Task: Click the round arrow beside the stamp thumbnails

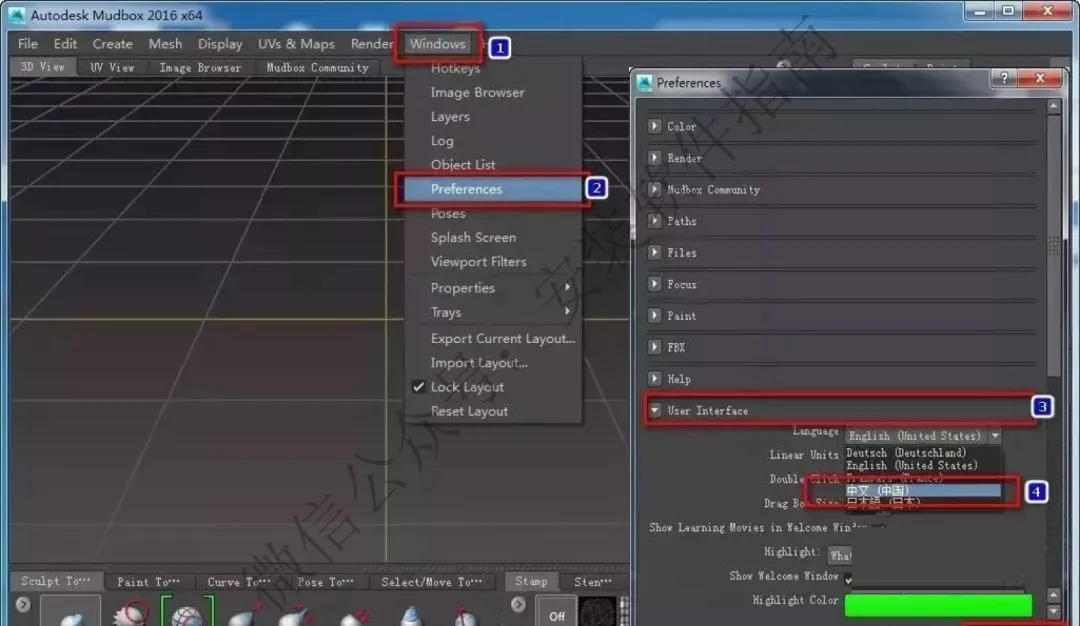Action: 518,604
